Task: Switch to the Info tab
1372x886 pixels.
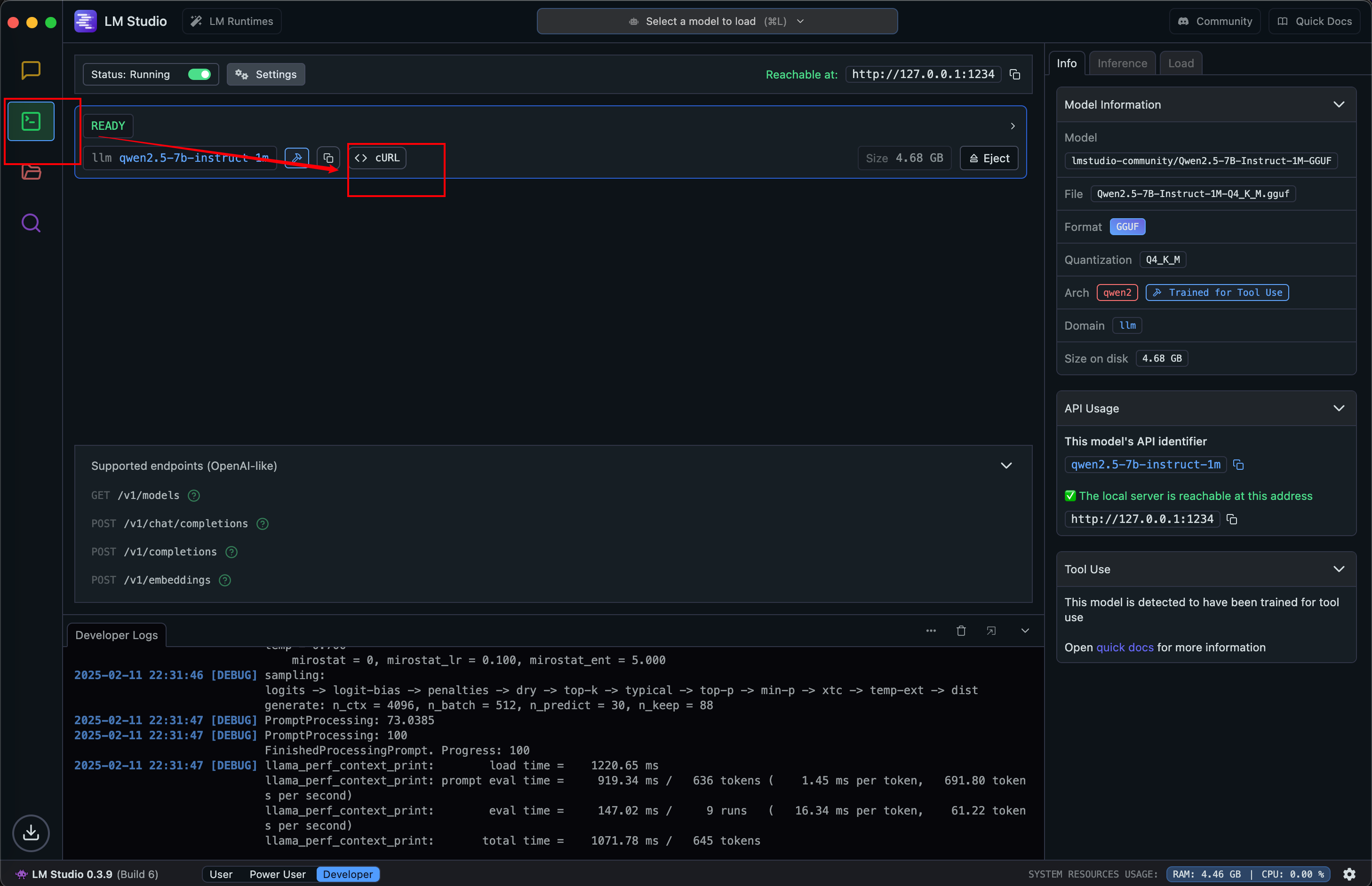Action: pyautogui.click(x=1067, y=63)
